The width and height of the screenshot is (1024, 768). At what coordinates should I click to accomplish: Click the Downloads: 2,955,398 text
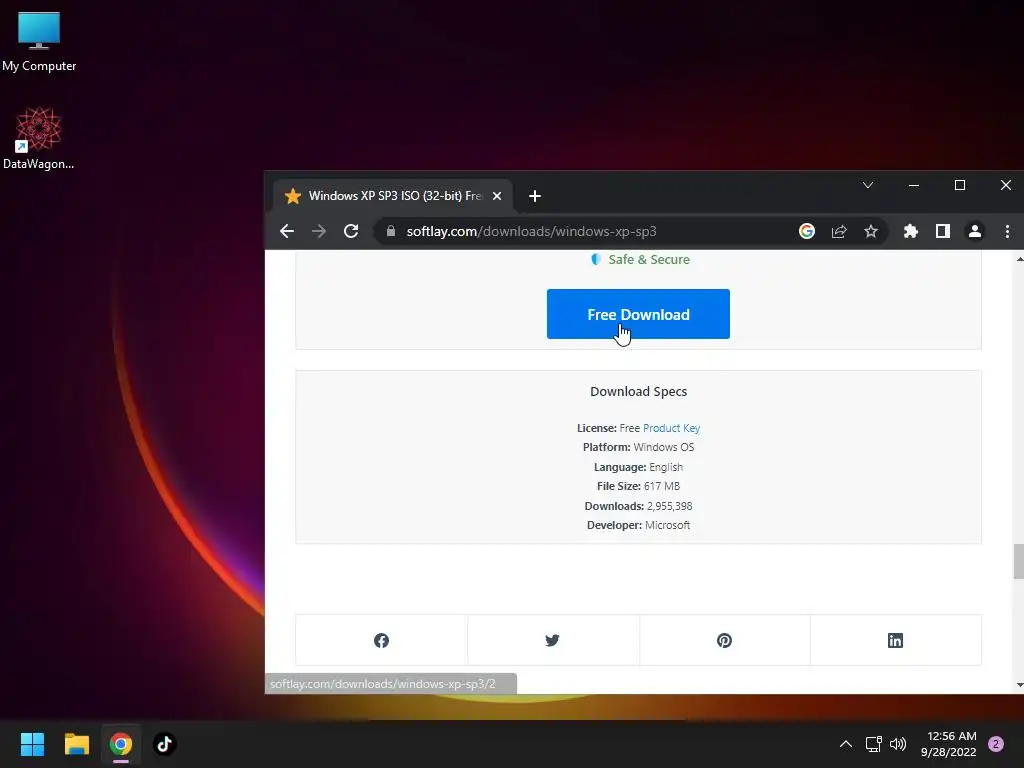638,506
